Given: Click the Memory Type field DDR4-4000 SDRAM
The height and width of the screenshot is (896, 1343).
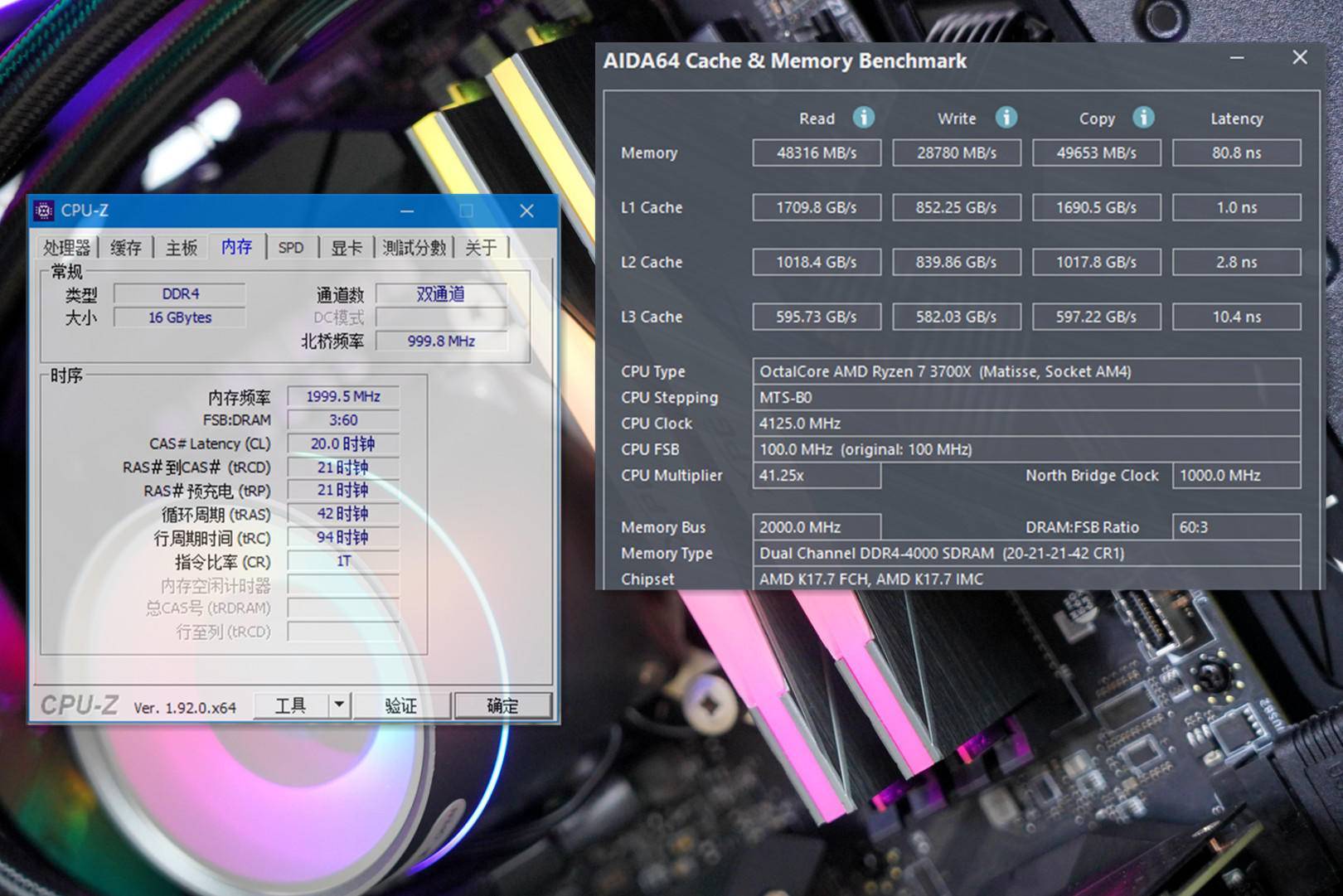Looking at the screenshot, I should click(1026, 553).
